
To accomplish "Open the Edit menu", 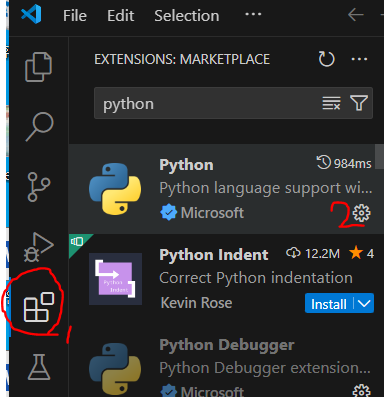I will [x=121, y=16].
